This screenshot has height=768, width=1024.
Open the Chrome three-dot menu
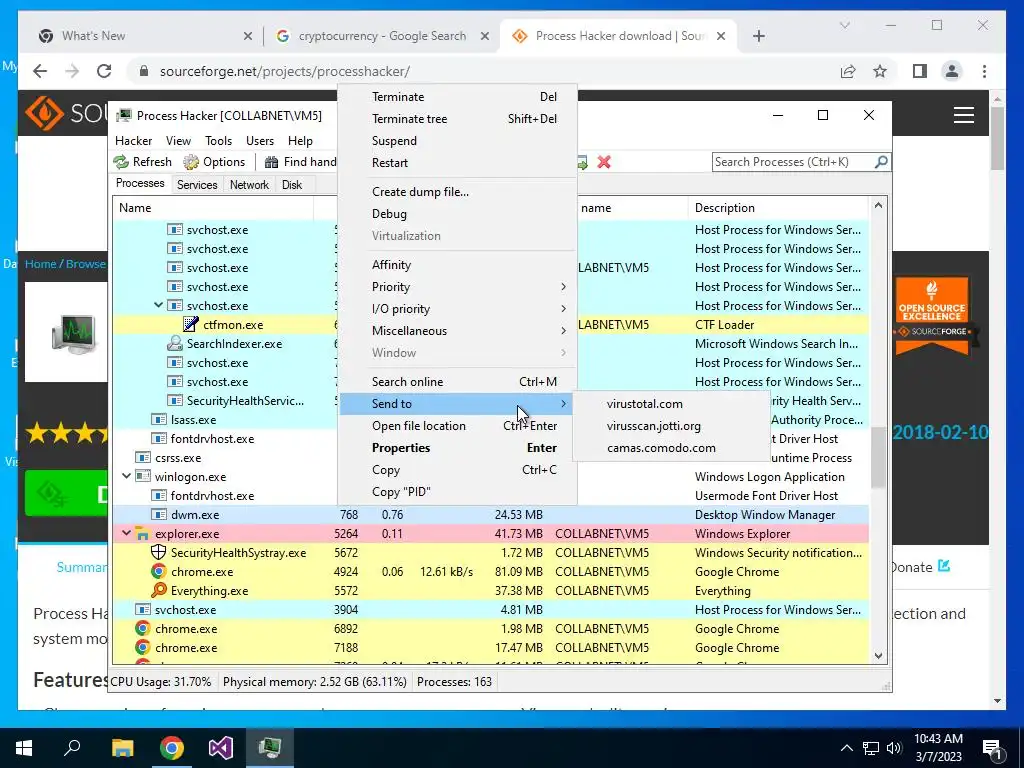click(x=984, y=71)
